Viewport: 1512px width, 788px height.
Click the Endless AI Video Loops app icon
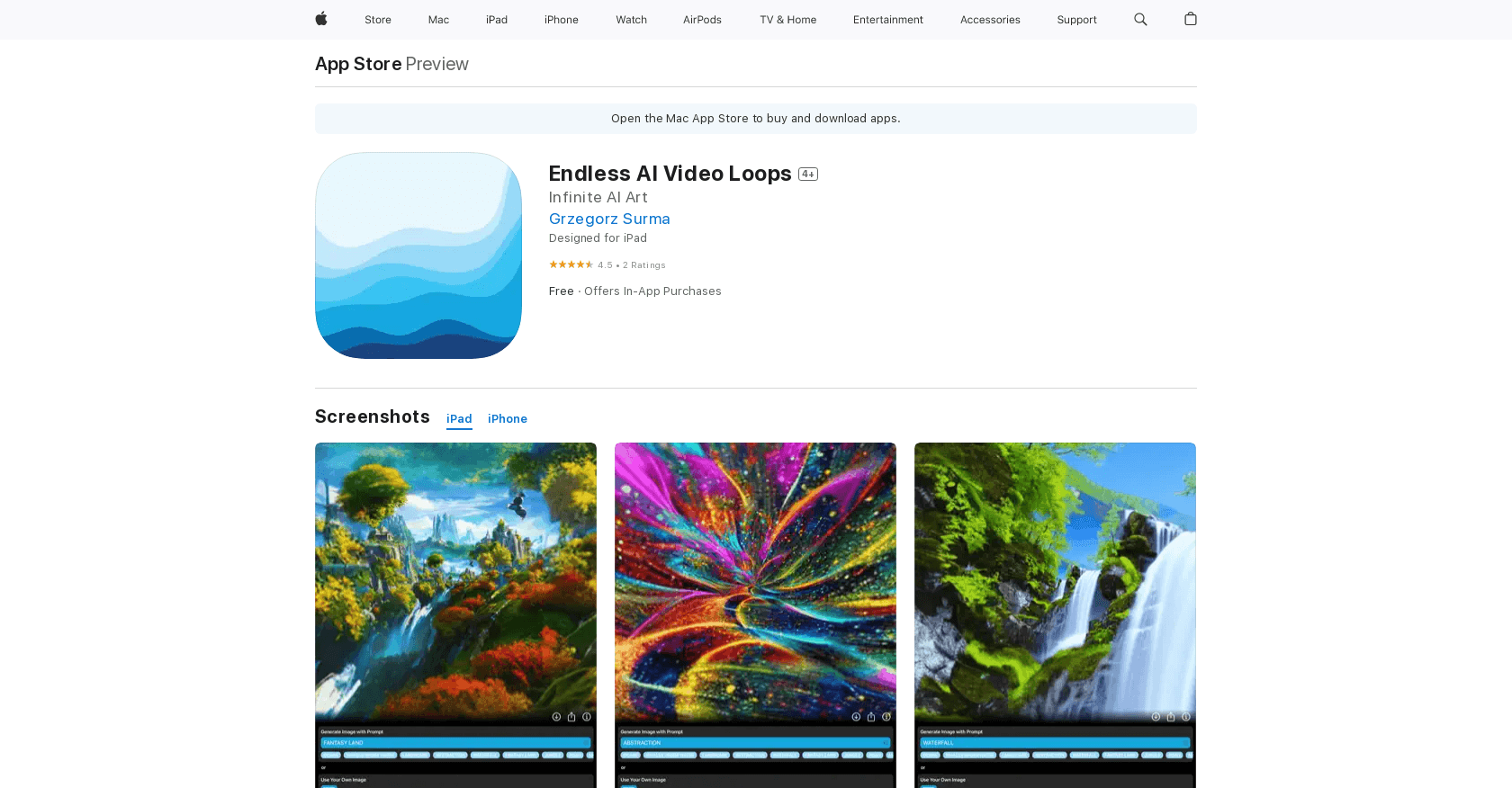[418, 255]
